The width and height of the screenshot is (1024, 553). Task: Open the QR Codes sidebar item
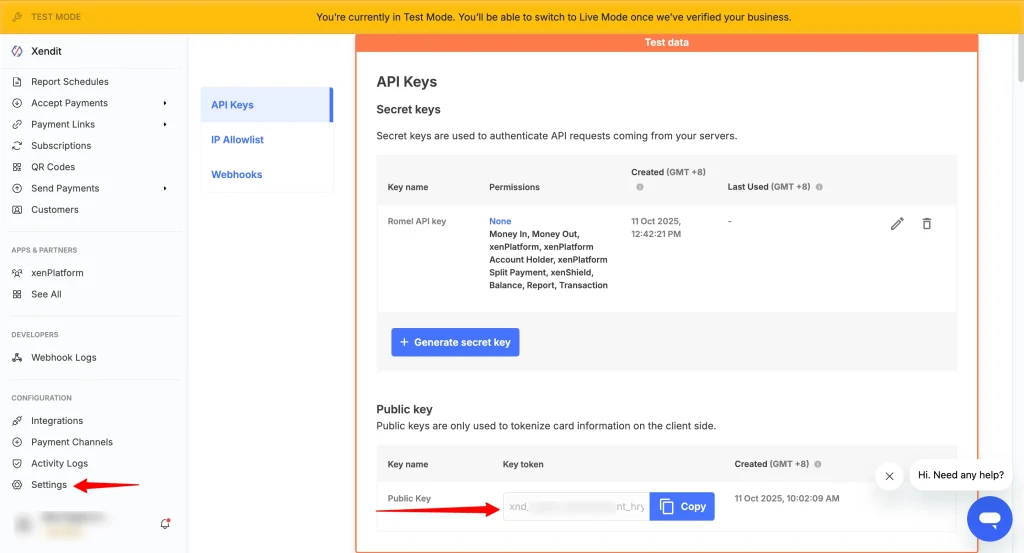tap(53, 167)
